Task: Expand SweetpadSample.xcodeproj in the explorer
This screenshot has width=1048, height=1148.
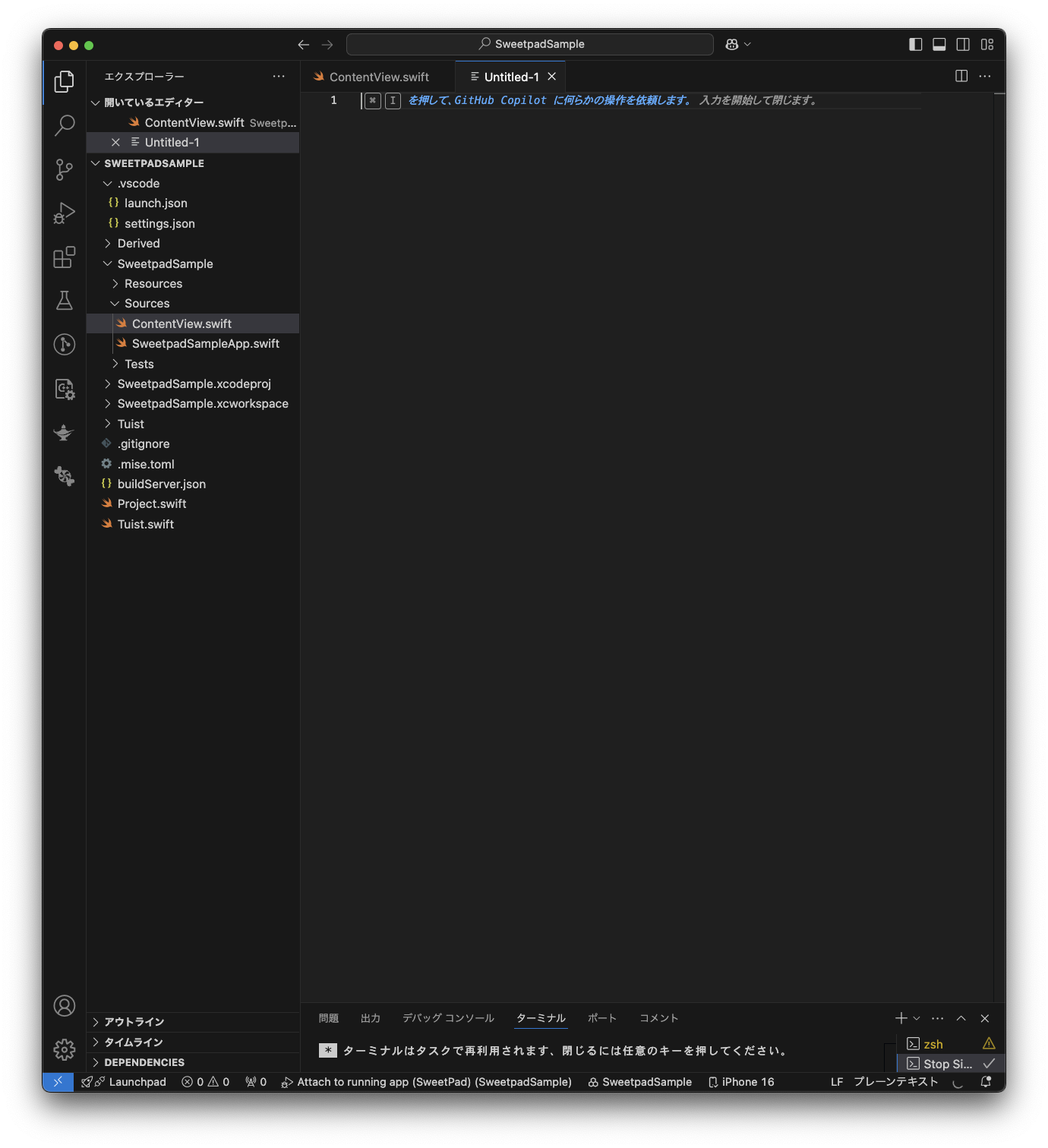Action: 194,383
